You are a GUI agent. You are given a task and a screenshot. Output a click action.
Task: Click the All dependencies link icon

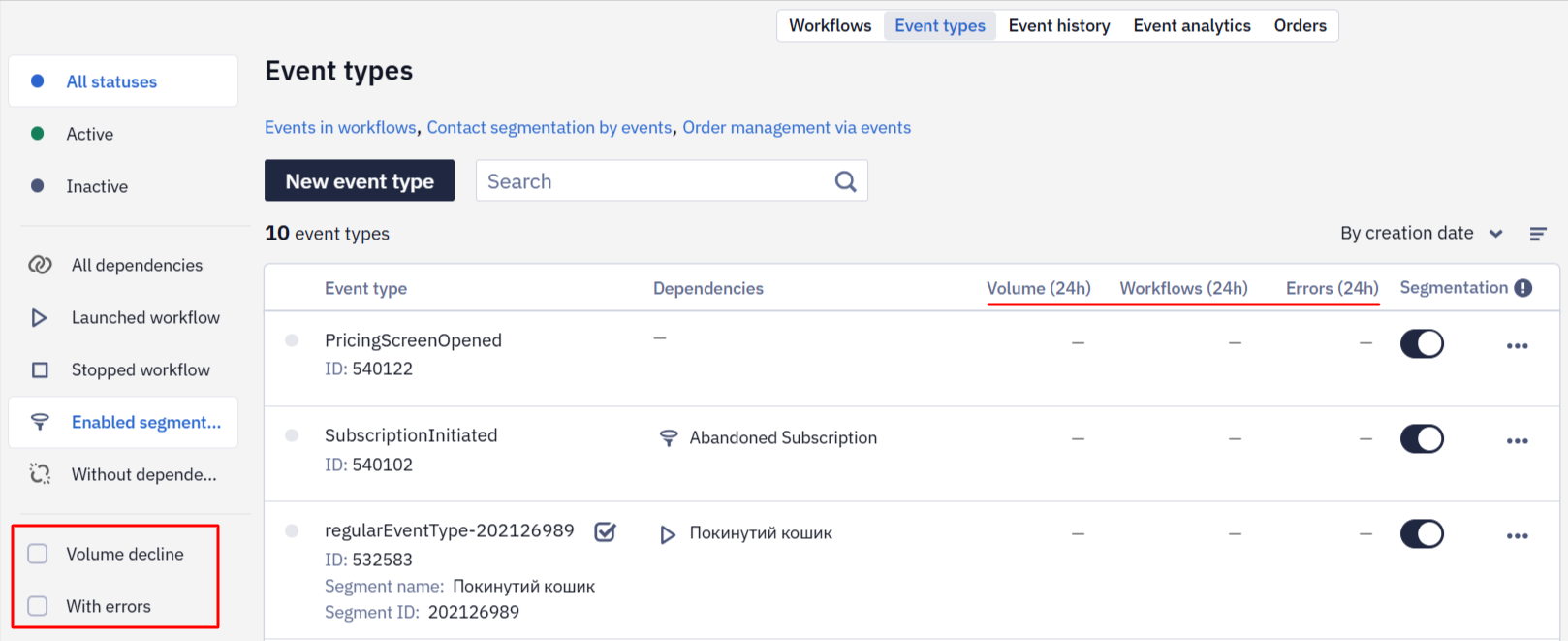click(40, 265)
